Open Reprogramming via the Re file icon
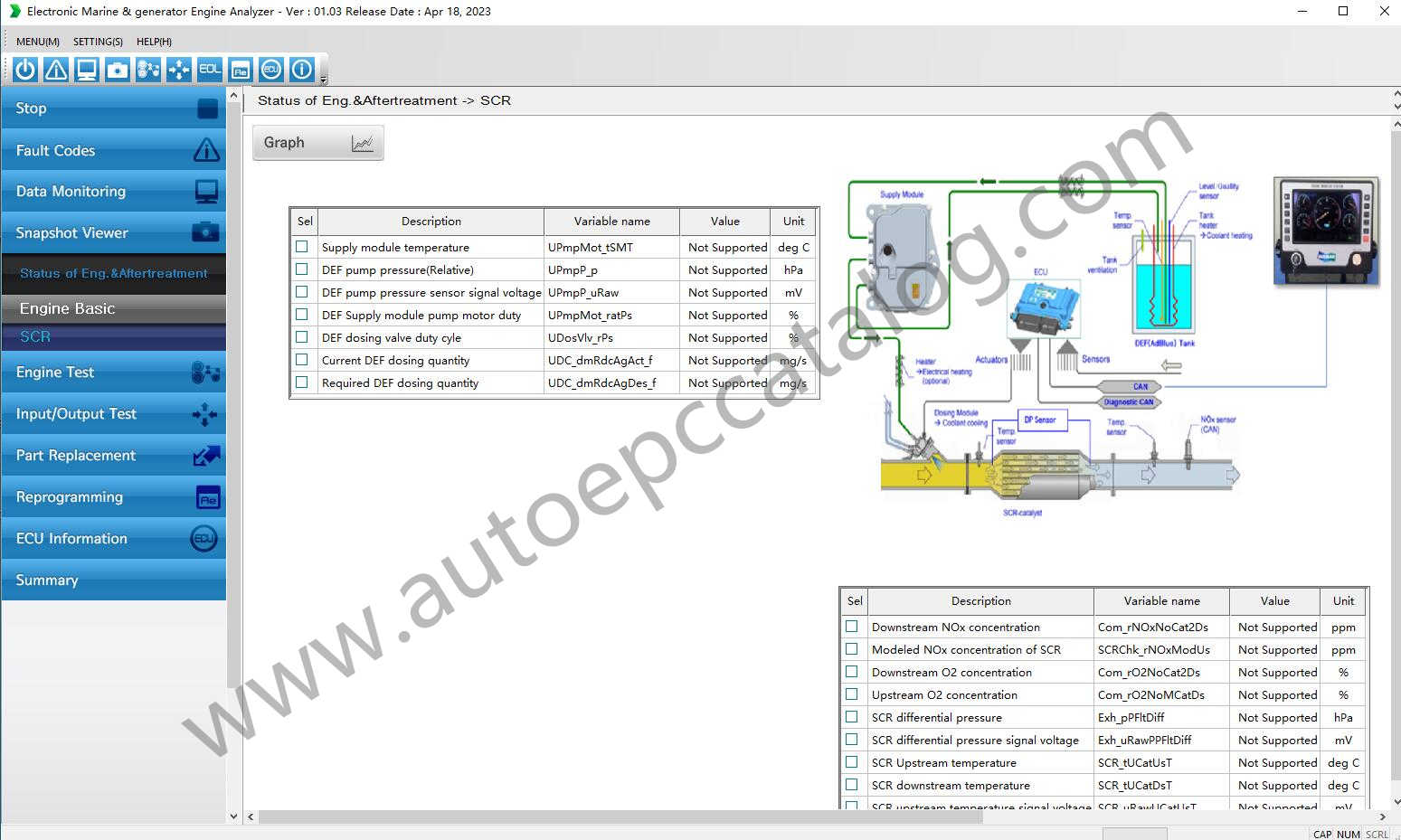Viewport: 1401px width, 840px height. pyautogui.click(x=240, y=70)
